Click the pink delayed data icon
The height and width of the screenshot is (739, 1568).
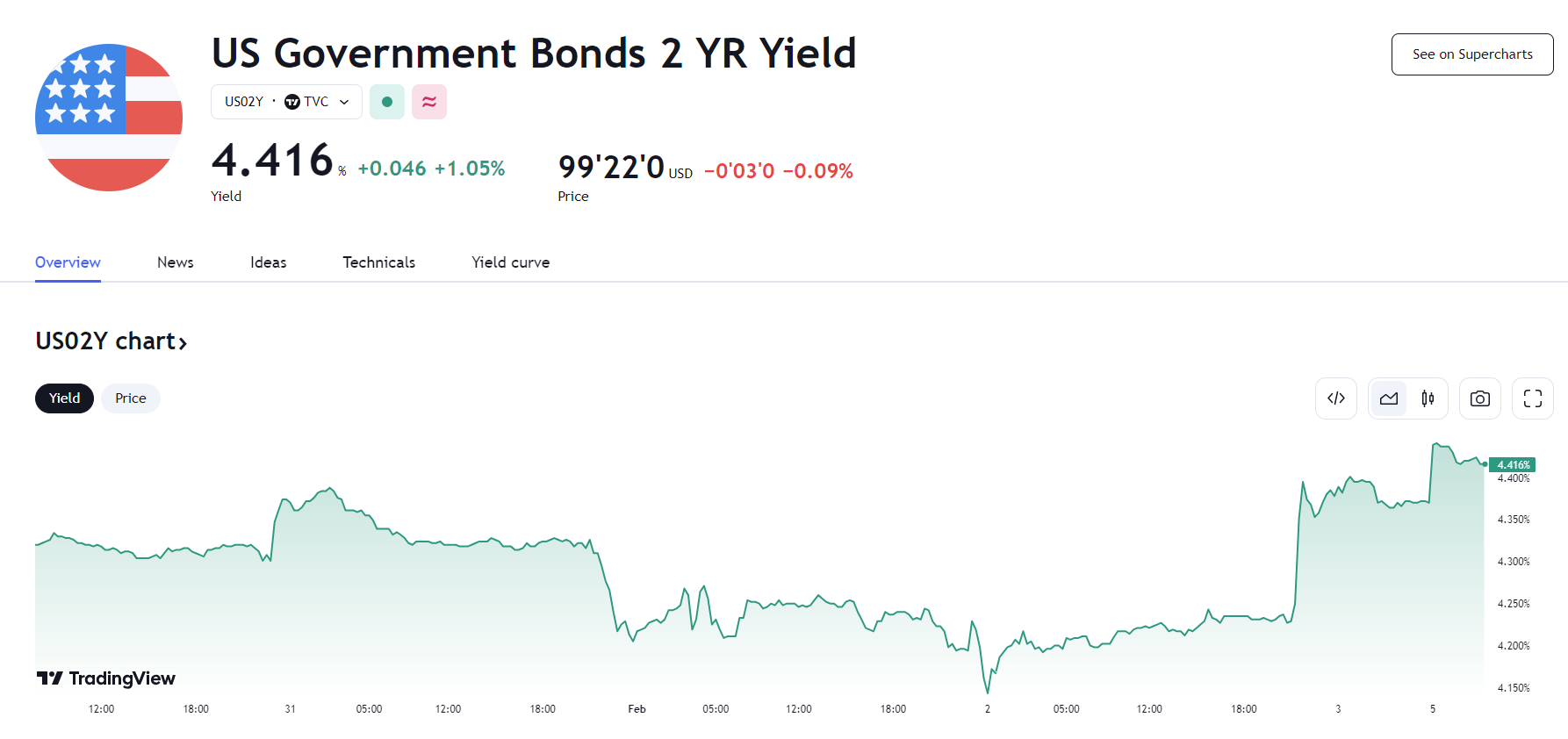(429, 102)
